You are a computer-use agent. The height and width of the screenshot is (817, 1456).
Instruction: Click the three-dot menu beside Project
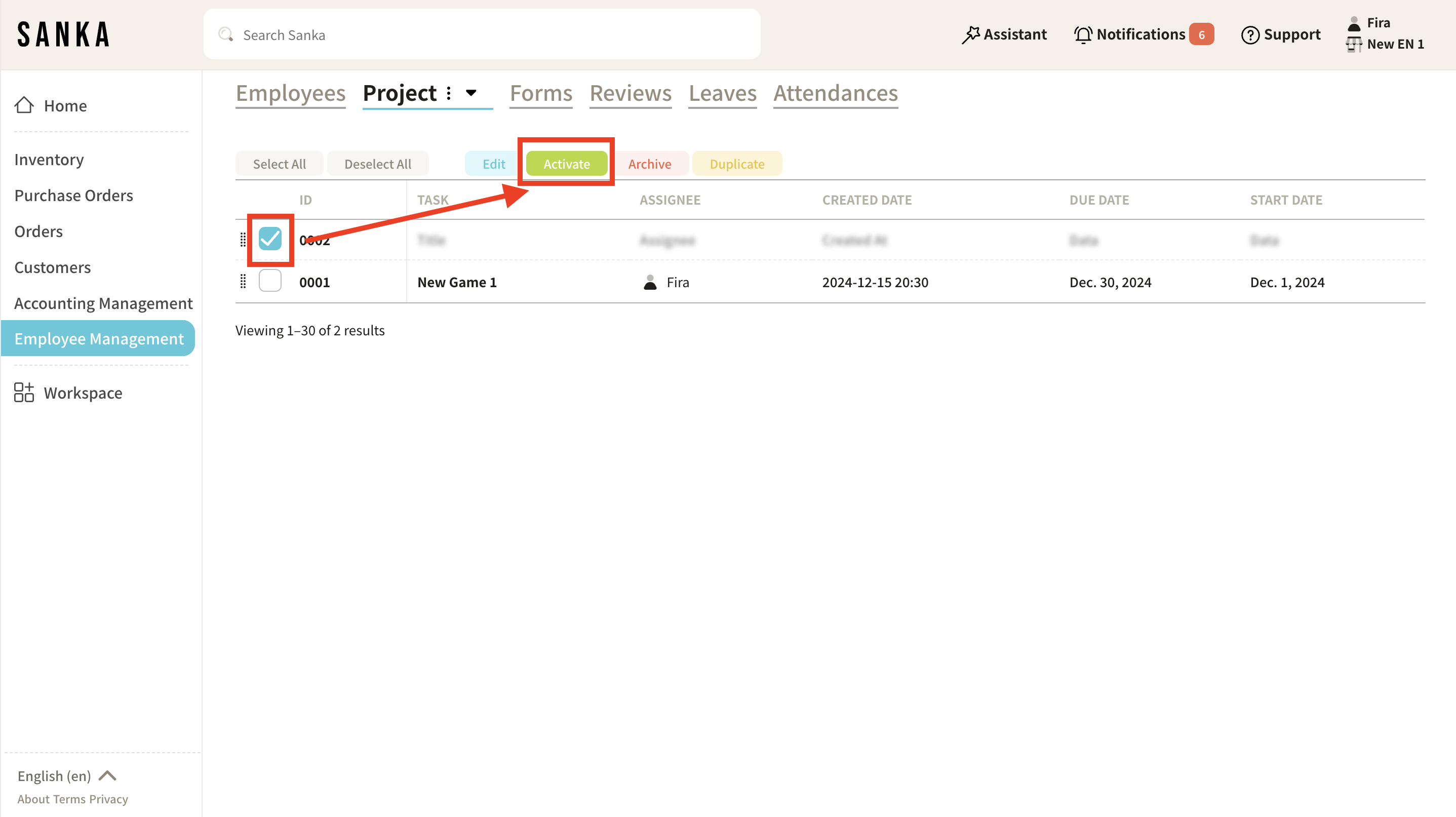(449, 93)
